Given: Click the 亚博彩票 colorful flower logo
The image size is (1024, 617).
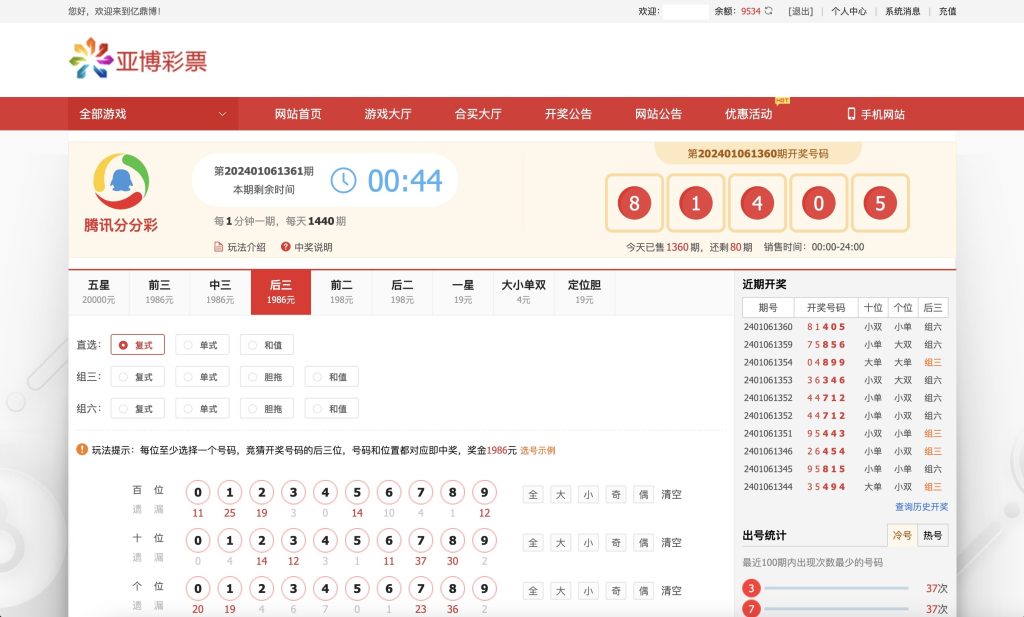Looking at the screenshot, I should [88, 59].
